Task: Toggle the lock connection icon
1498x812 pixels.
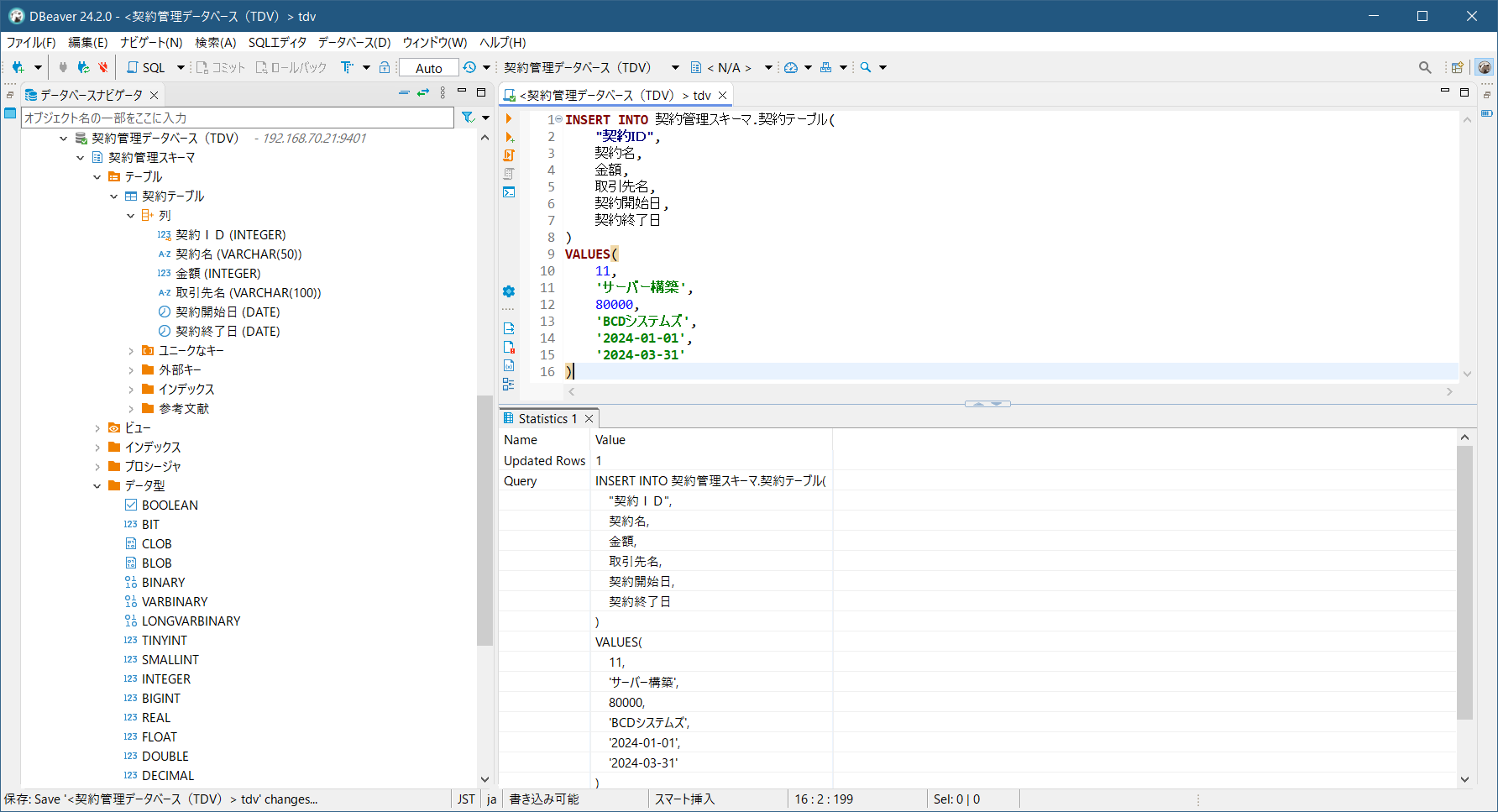Action: [385, 67]
